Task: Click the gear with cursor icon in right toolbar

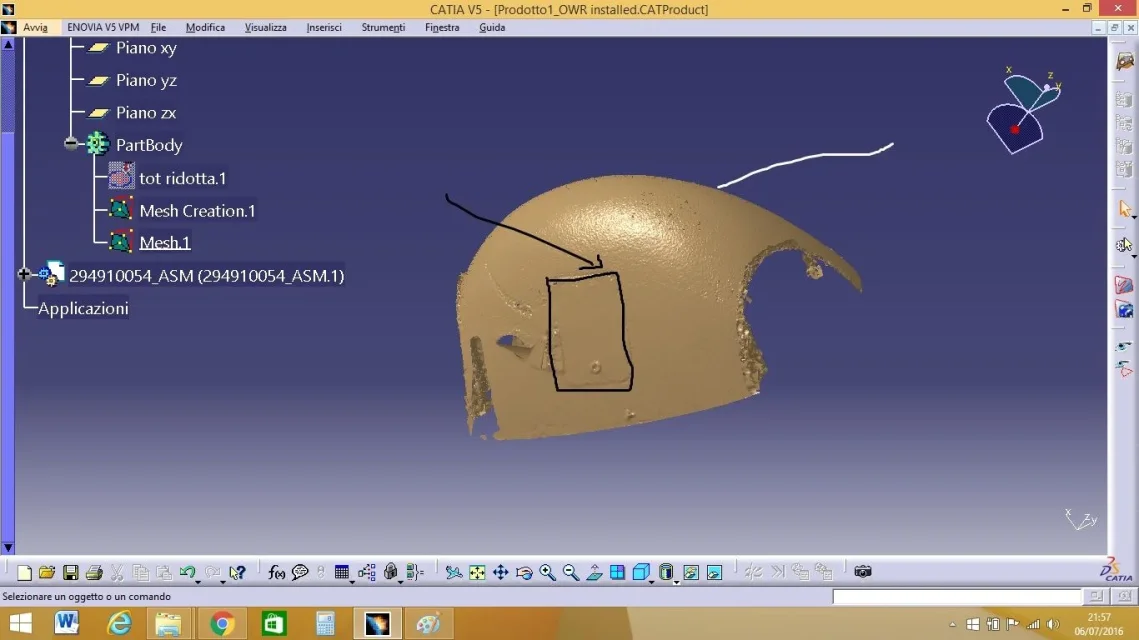Action: [x=1124, y=245]
